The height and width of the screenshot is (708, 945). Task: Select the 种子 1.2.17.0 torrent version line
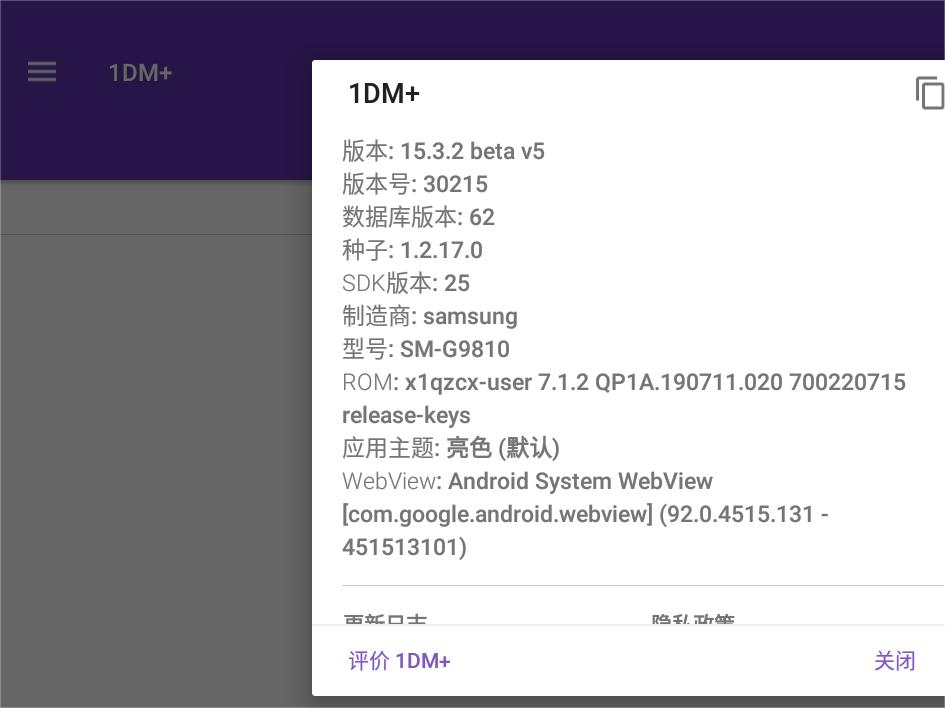pos(412,251)
